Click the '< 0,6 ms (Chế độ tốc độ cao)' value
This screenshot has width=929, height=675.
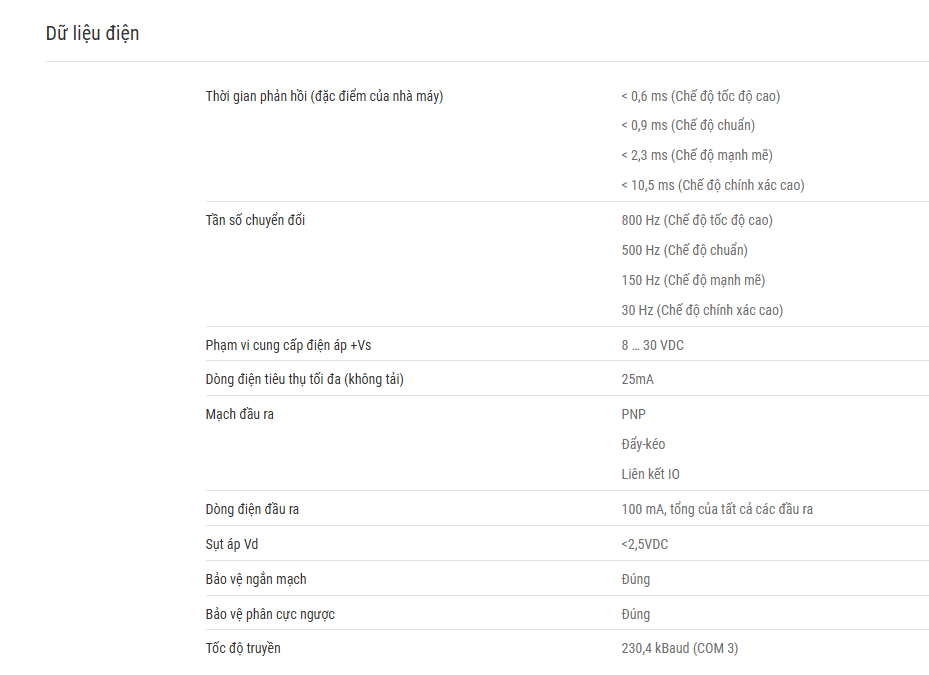pos(700,97)
